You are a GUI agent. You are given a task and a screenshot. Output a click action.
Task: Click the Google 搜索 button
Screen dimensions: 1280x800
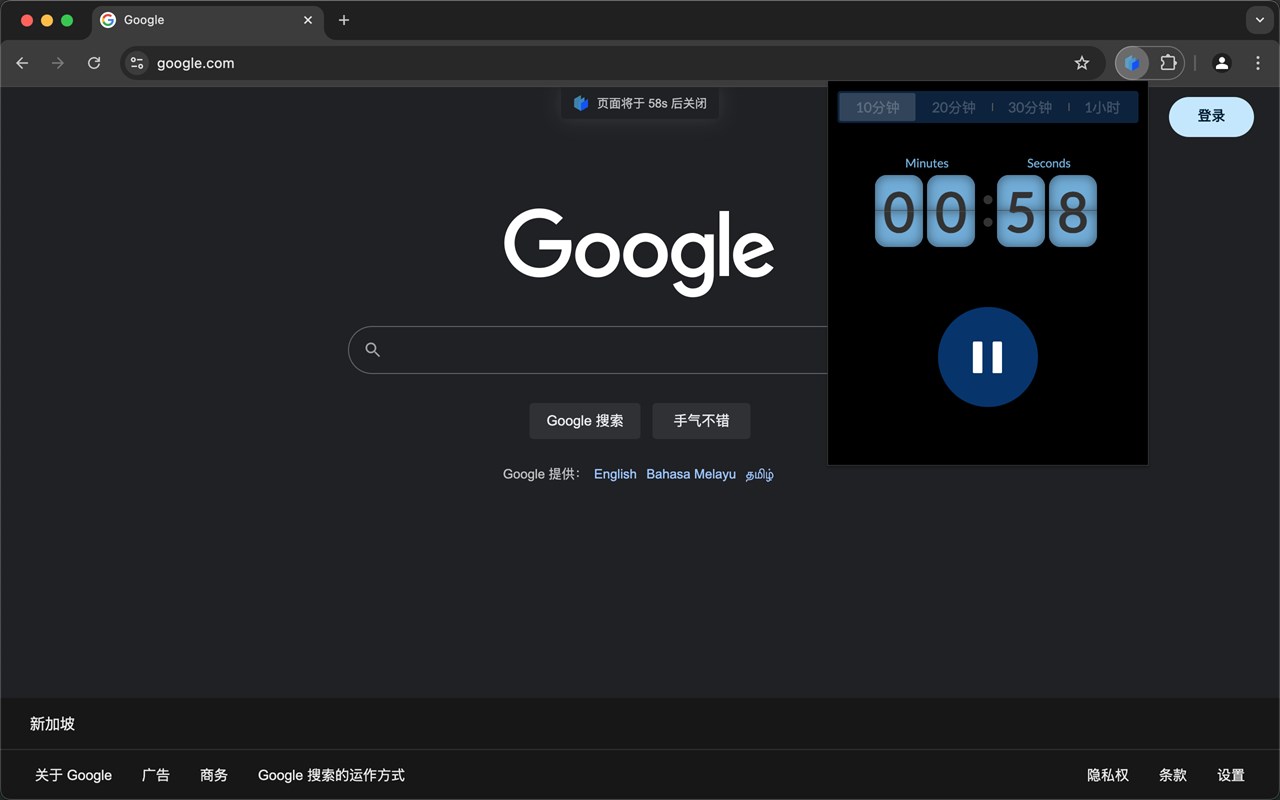(585, 421)
